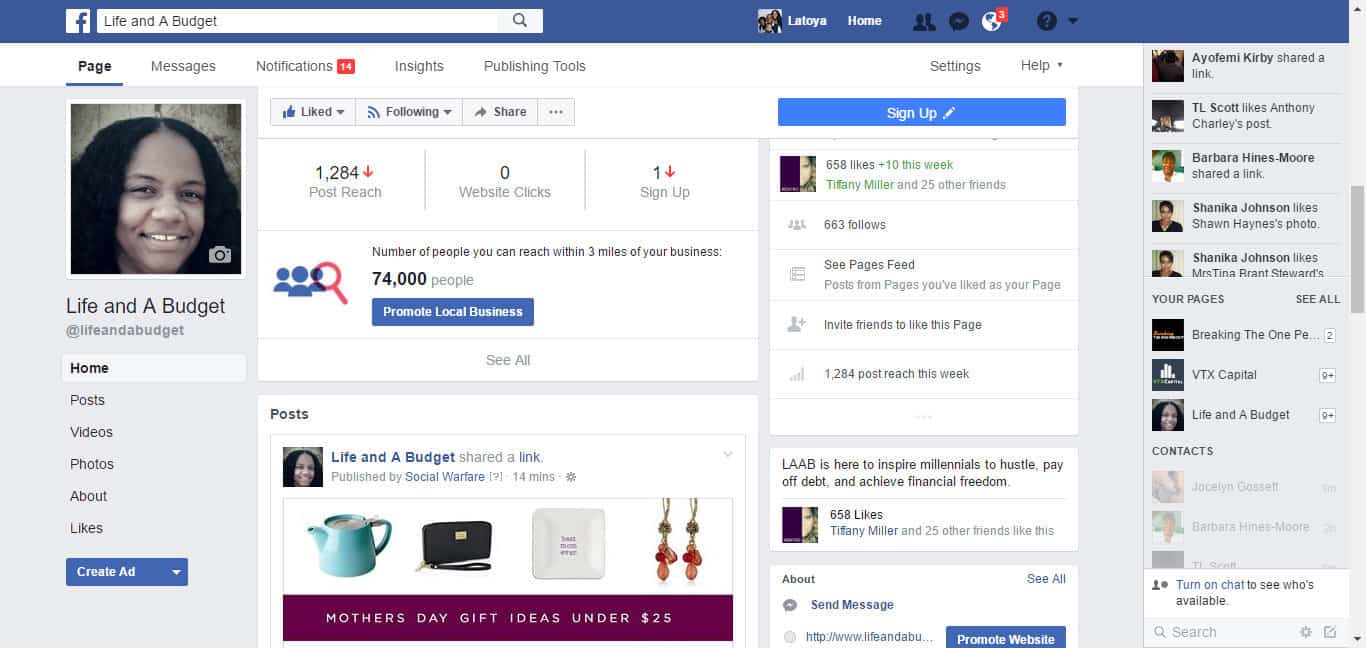Open the Publishing Tools tab

535,66
